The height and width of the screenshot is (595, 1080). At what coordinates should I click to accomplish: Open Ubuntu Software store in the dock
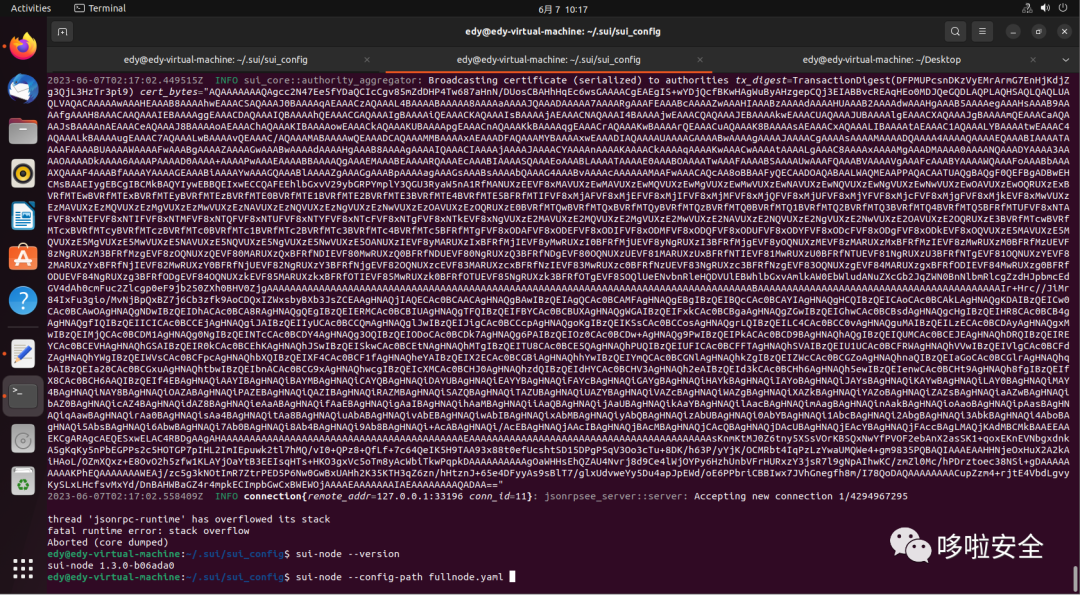[x=23, y=257]
